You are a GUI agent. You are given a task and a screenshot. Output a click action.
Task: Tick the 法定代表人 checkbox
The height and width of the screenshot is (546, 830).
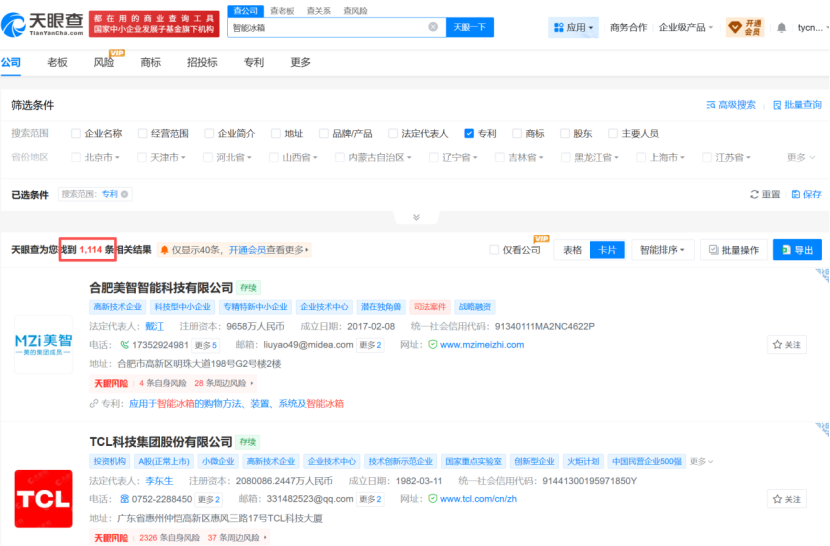point(393,133)
